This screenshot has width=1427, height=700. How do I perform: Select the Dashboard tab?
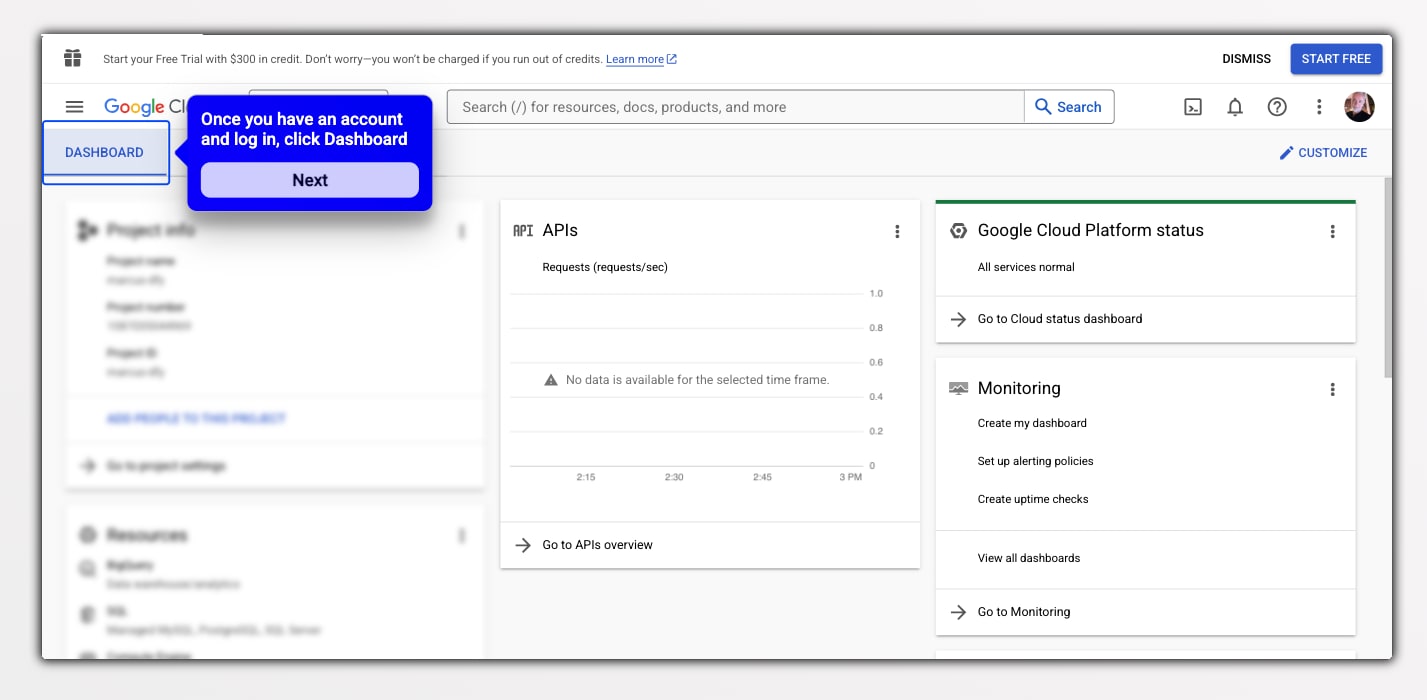(105, 153)
